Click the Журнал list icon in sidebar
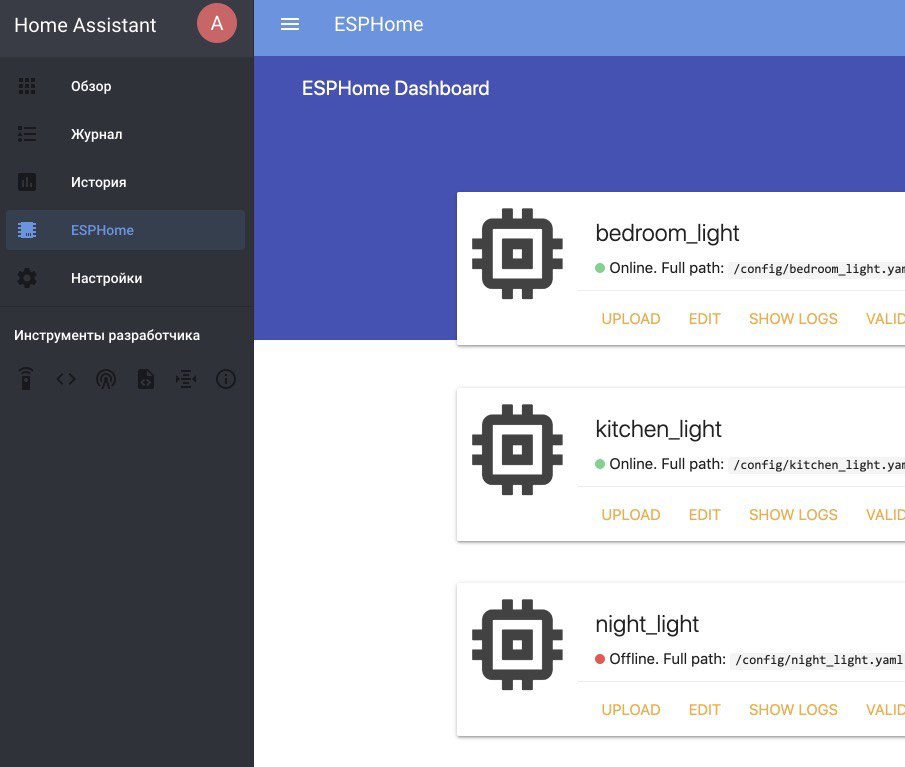This screenshot has height=767, width=905. click(x=27, y=134)
